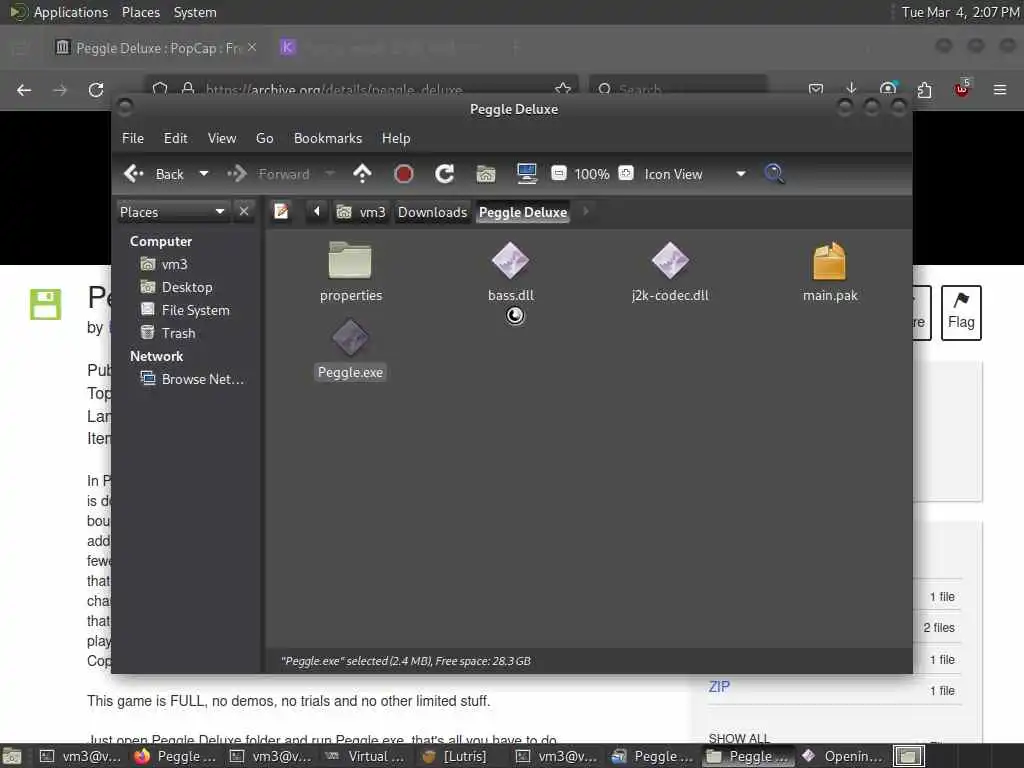
Task: Click Back in the file manager
Action: point(154,174)
